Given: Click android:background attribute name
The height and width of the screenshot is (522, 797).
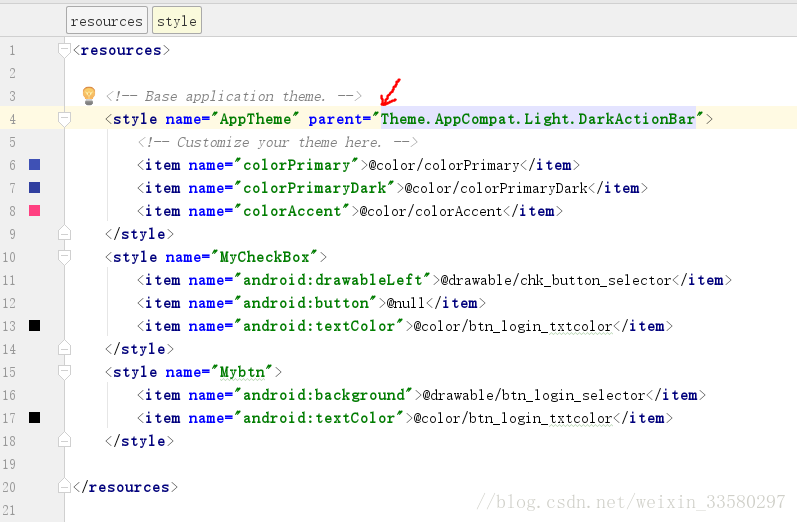Looking at the screenshot, I should click(324, 395).
